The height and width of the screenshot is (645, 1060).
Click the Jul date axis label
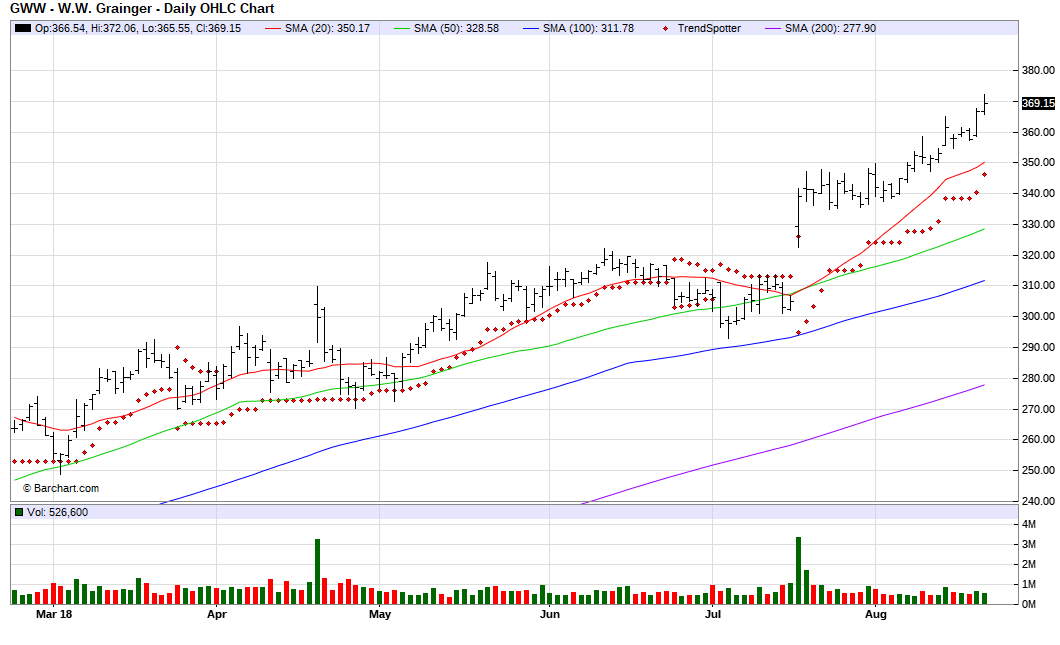(x=713, y=615)
